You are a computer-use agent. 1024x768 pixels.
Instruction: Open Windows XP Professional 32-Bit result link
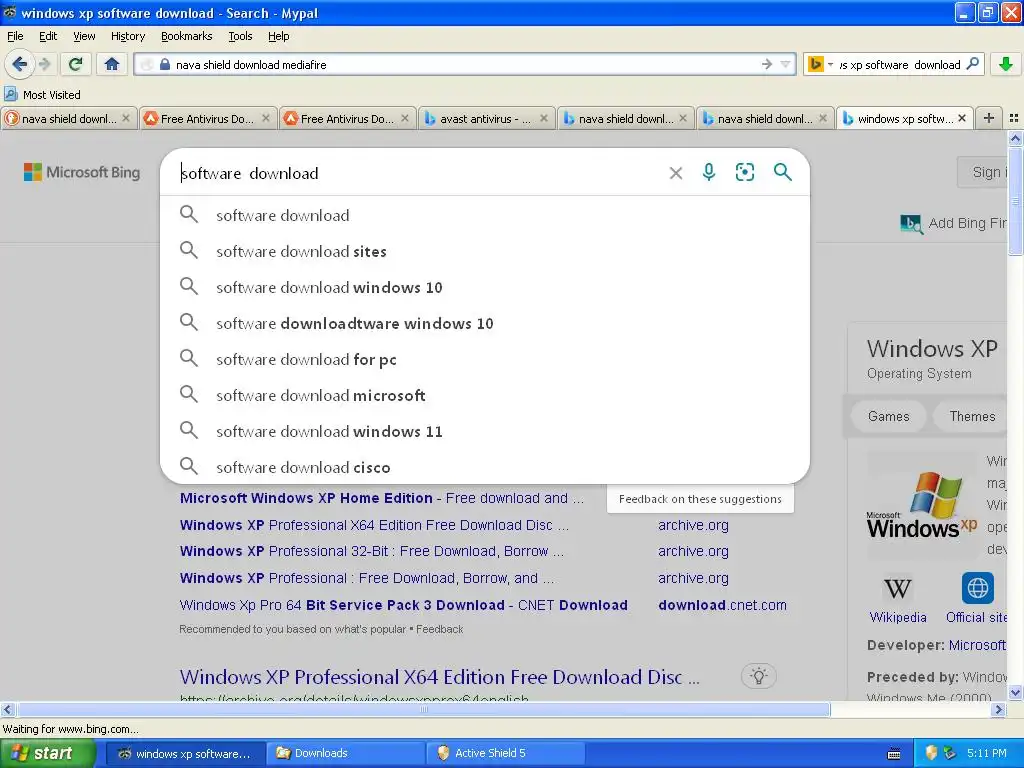[372, 551]
